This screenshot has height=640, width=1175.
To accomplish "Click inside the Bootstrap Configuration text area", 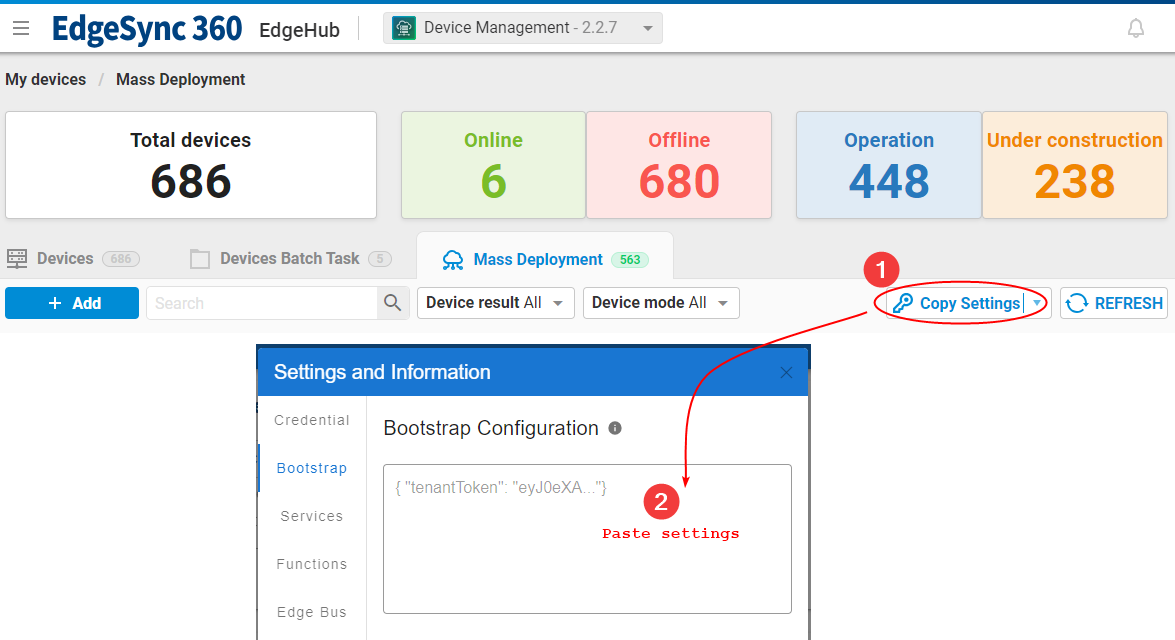I will tap(587, 539).
